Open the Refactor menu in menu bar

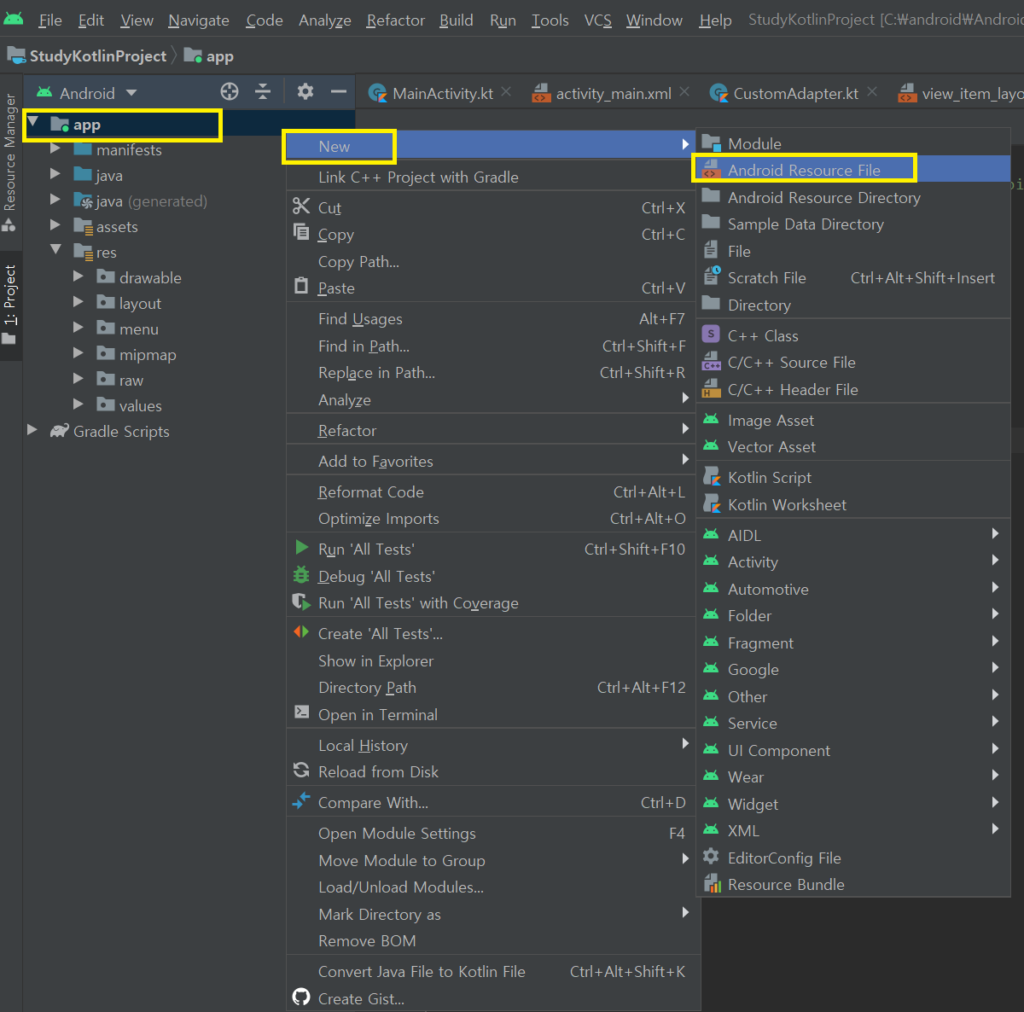tap(395, 20)
